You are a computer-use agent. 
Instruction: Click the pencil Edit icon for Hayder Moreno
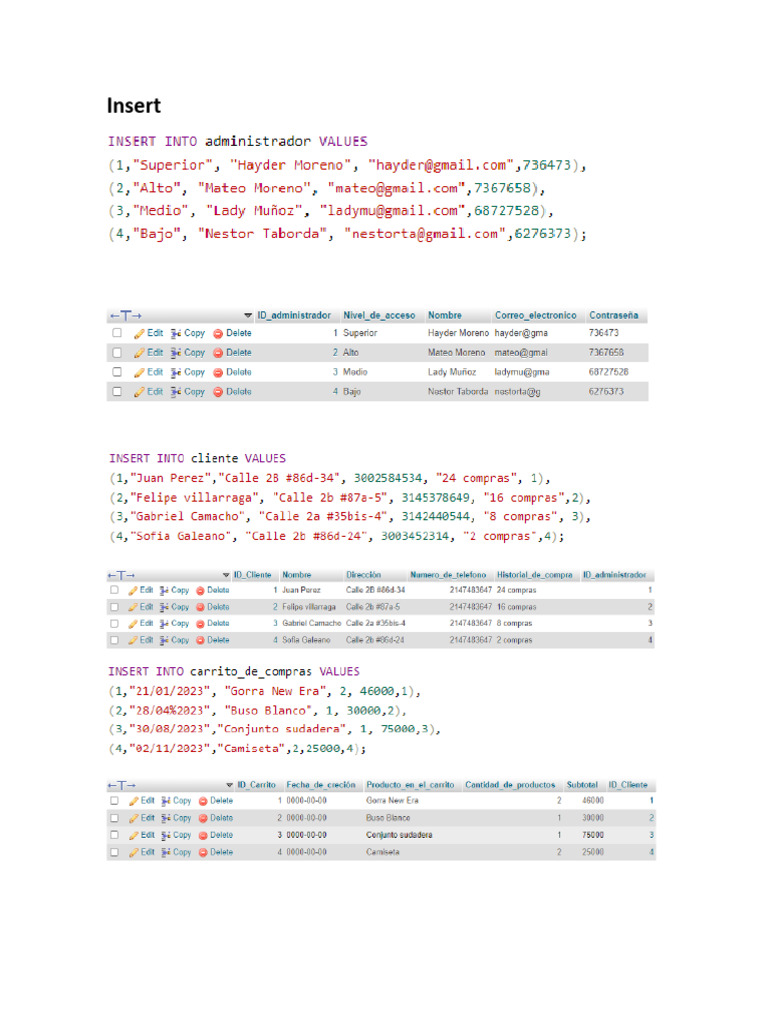coord(140,332)
